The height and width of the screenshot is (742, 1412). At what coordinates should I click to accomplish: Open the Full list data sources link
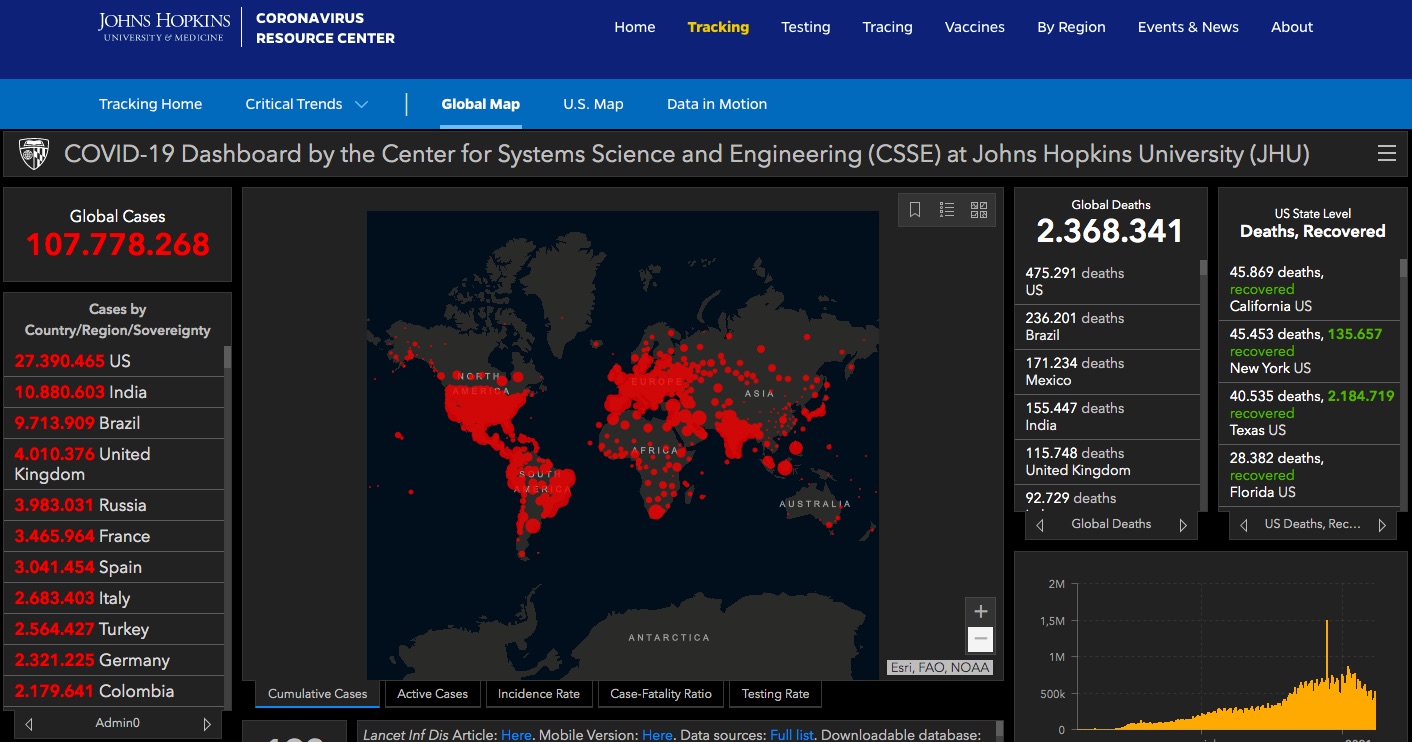[x=792, y=735]
